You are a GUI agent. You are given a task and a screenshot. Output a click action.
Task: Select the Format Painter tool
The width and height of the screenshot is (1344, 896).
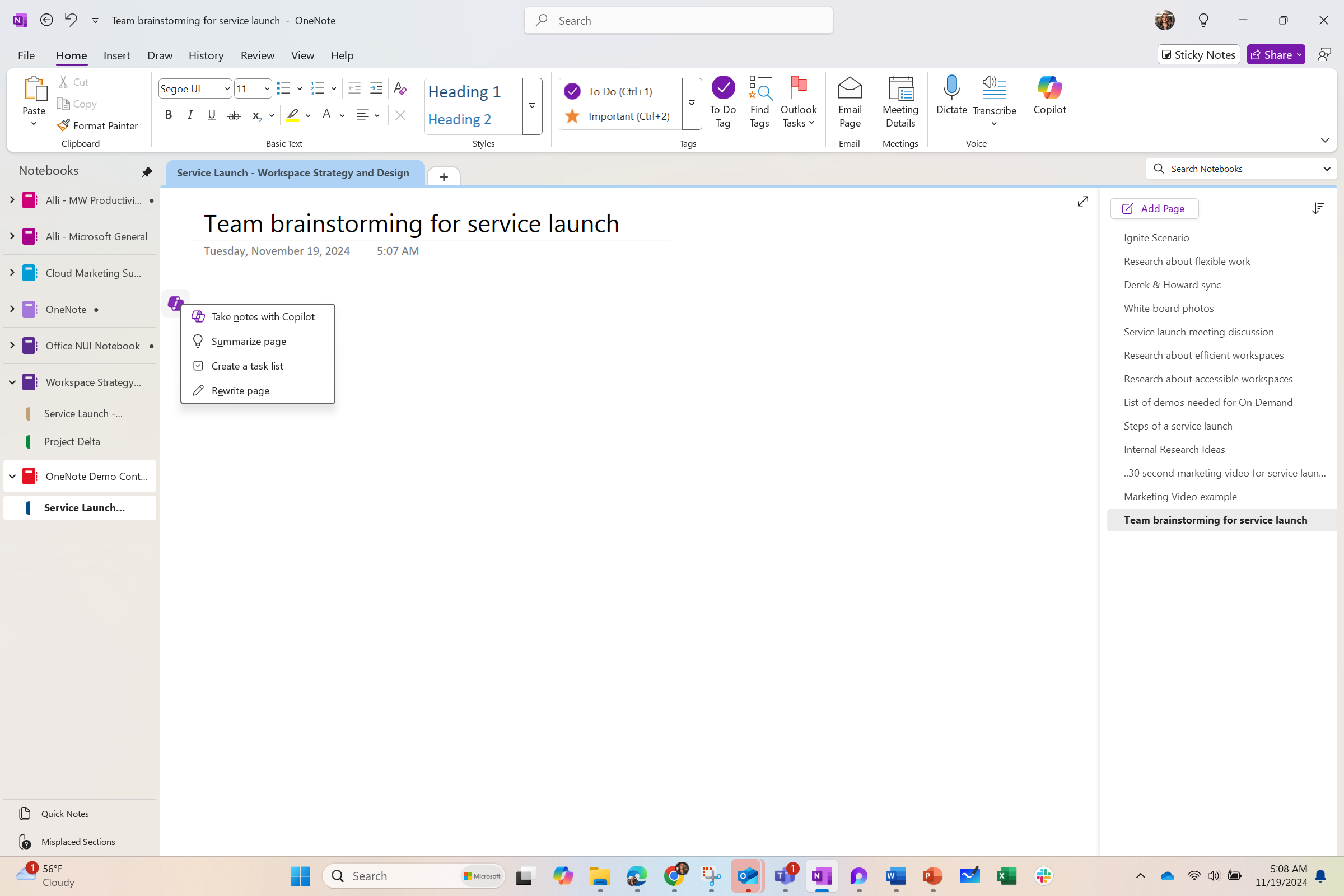[97, 125]
